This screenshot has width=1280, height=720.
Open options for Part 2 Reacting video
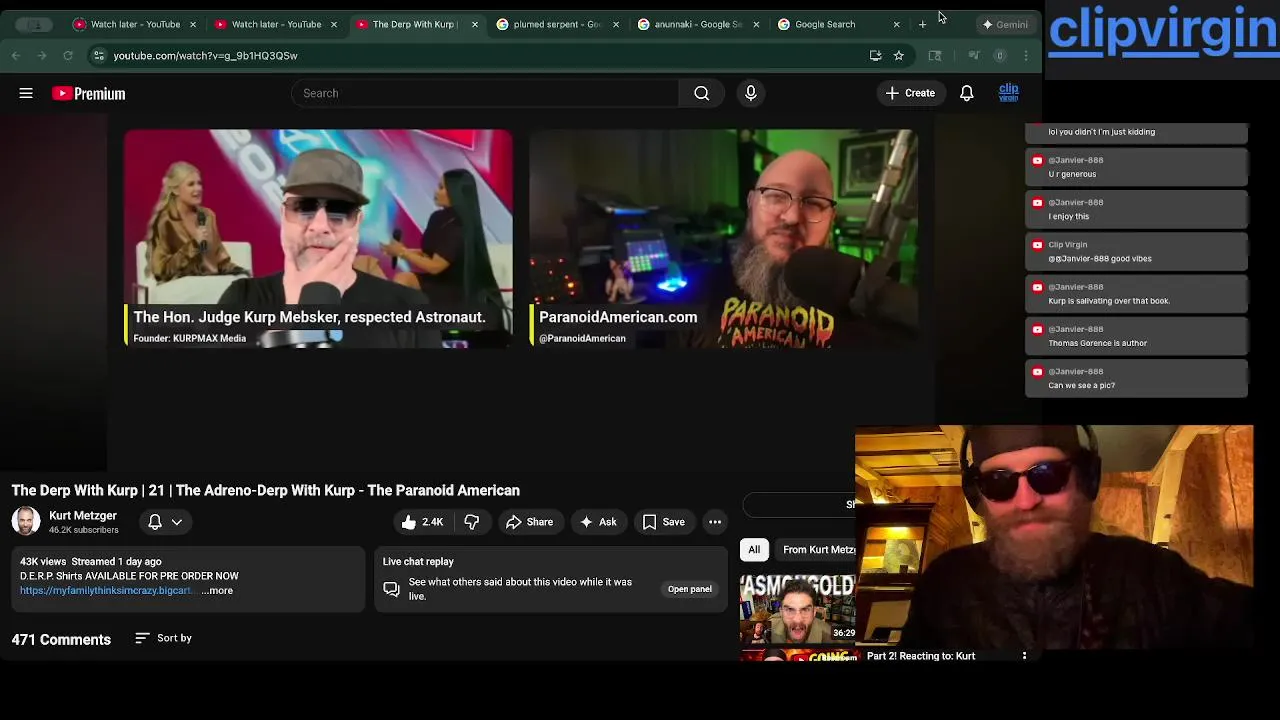coord(1024,656)
